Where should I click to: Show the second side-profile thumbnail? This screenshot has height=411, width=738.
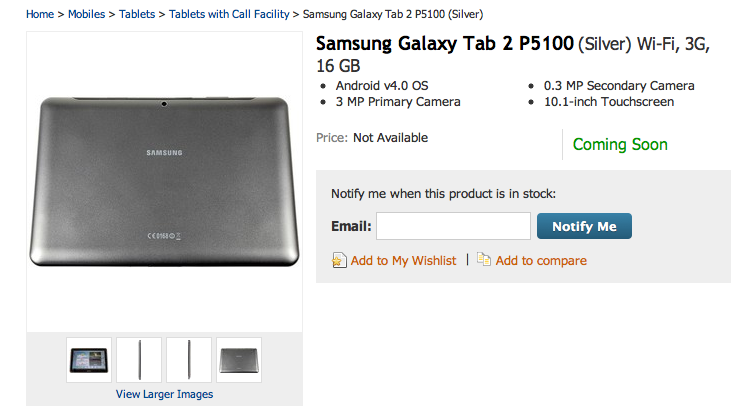click(x=189, y=360)
